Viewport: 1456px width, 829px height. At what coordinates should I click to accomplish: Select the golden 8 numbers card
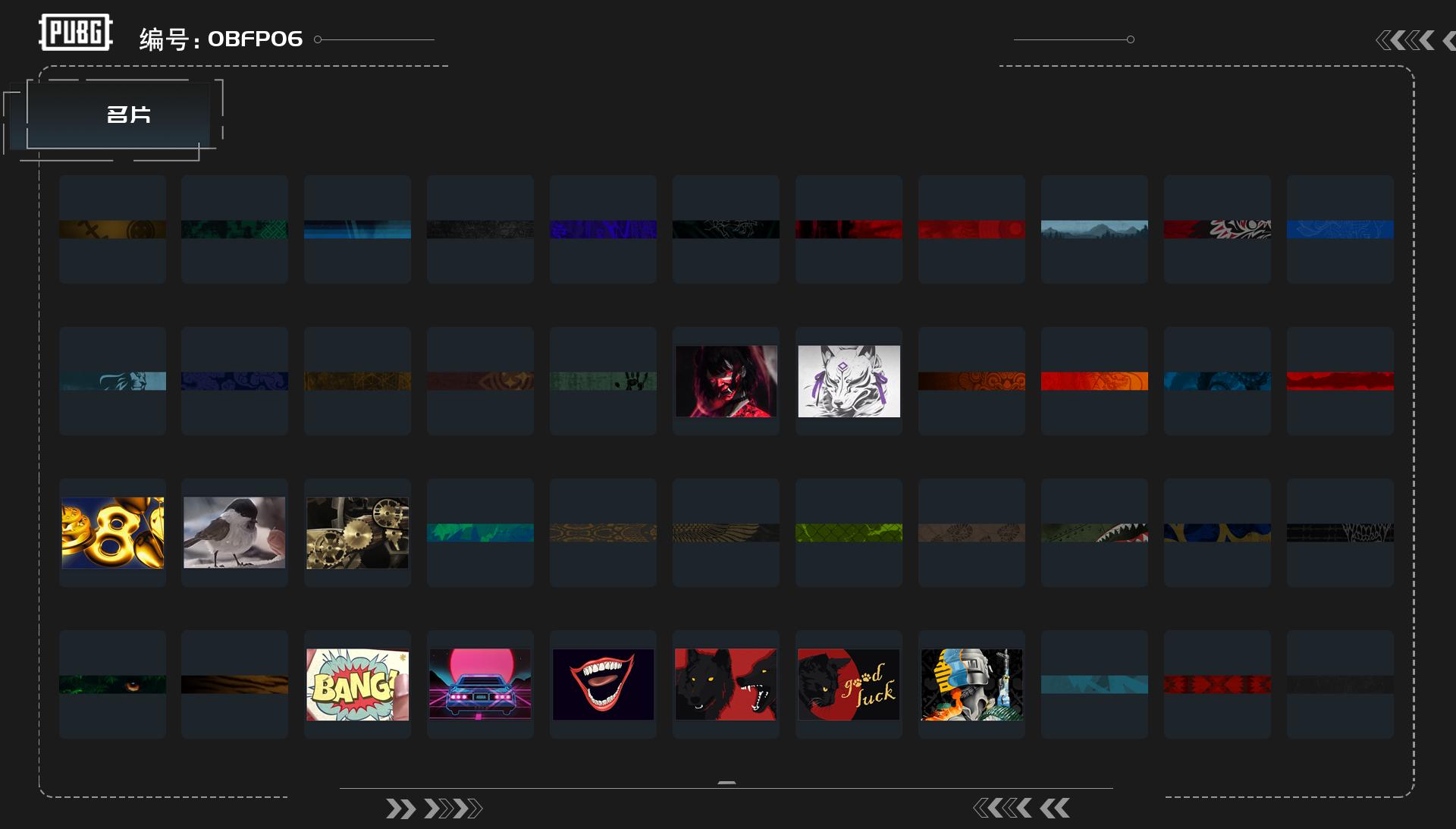pos(112,532)
